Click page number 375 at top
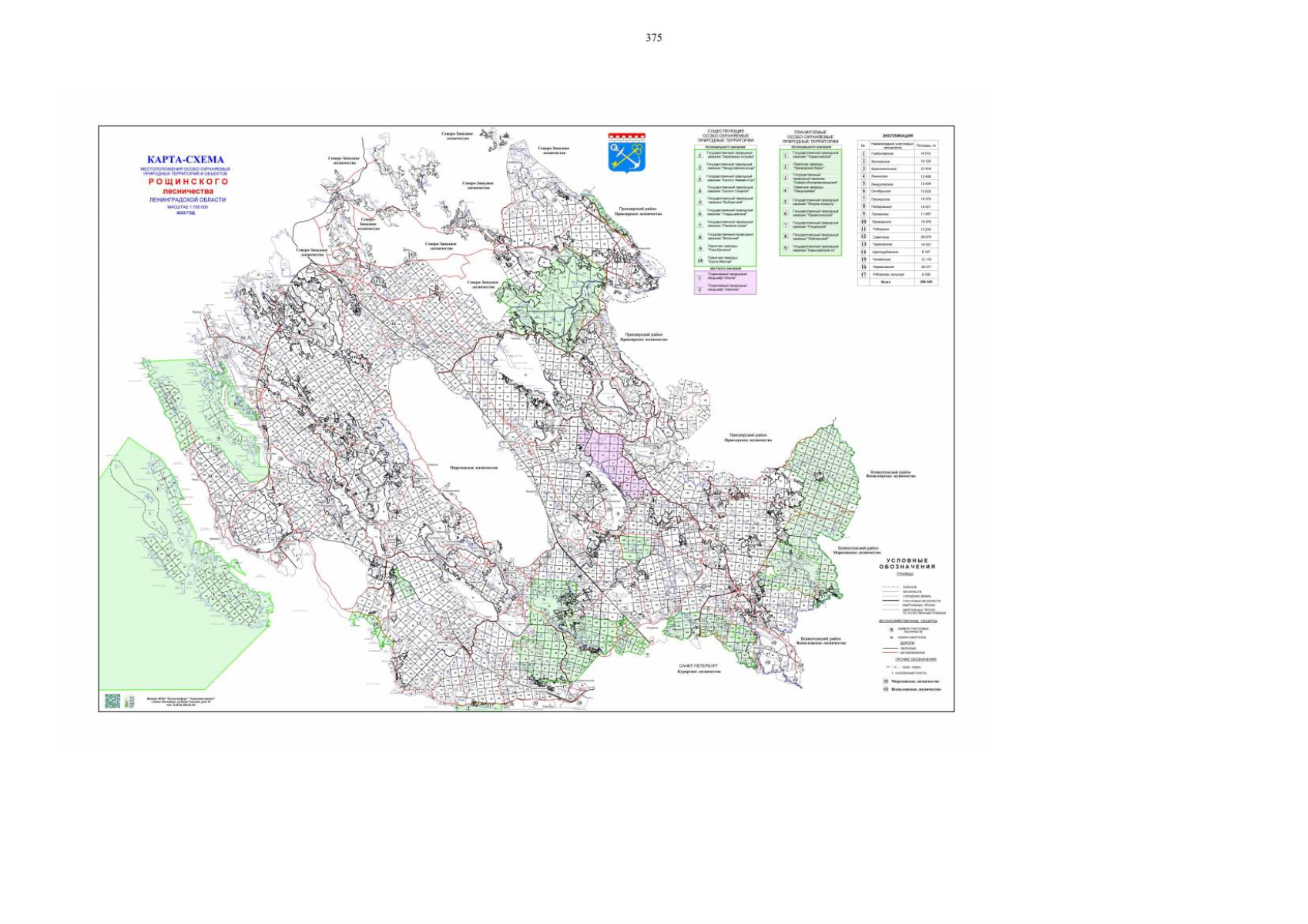This screenshot has width=1308, height=924. tap(653, 37)
